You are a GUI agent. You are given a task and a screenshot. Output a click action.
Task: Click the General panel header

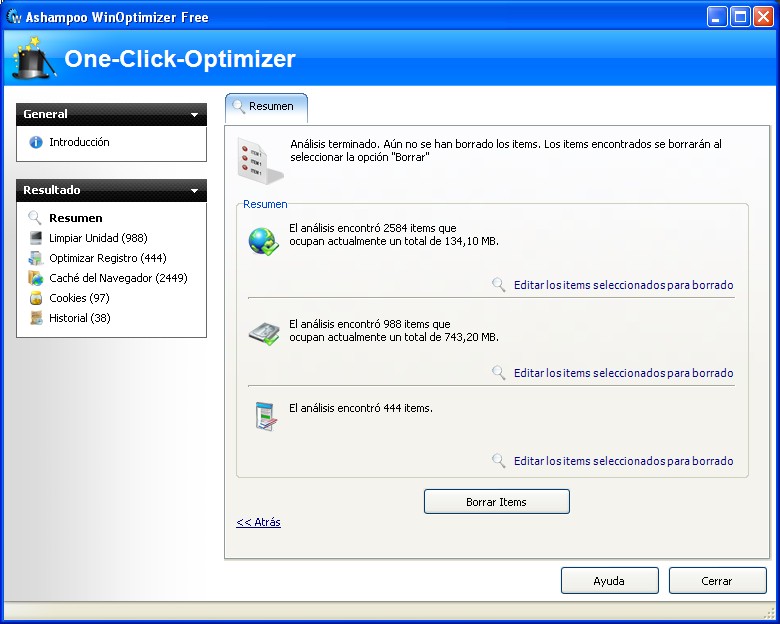(x=111, y=114)
